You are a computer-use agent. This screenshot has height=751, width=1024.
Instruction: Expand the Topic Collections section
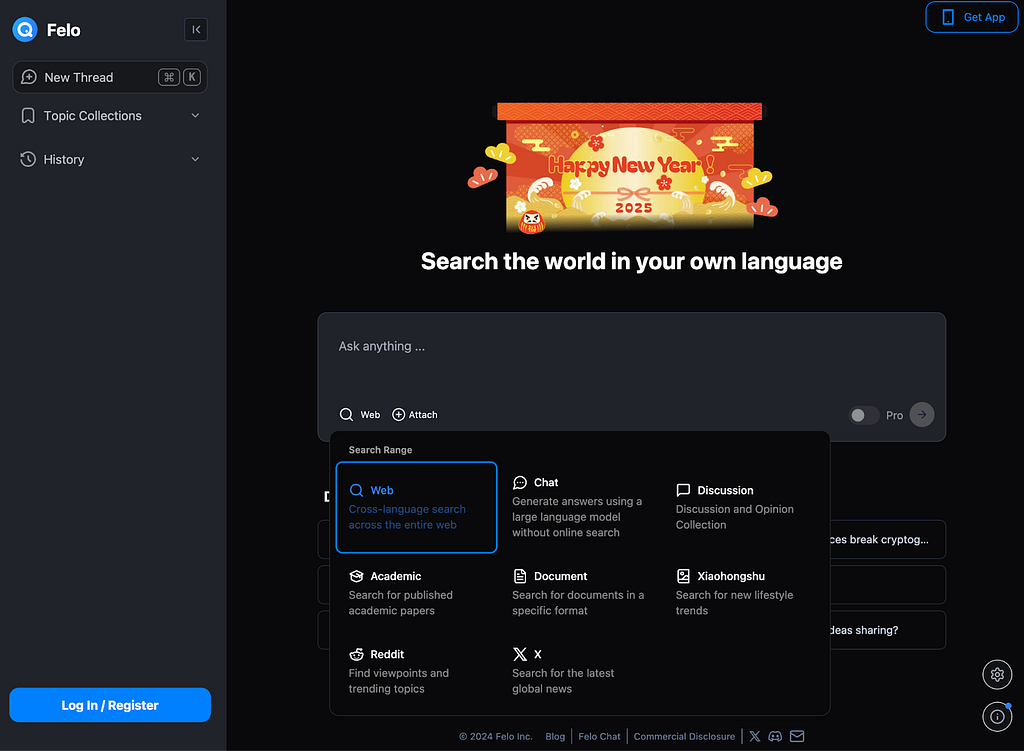(110, 116)
